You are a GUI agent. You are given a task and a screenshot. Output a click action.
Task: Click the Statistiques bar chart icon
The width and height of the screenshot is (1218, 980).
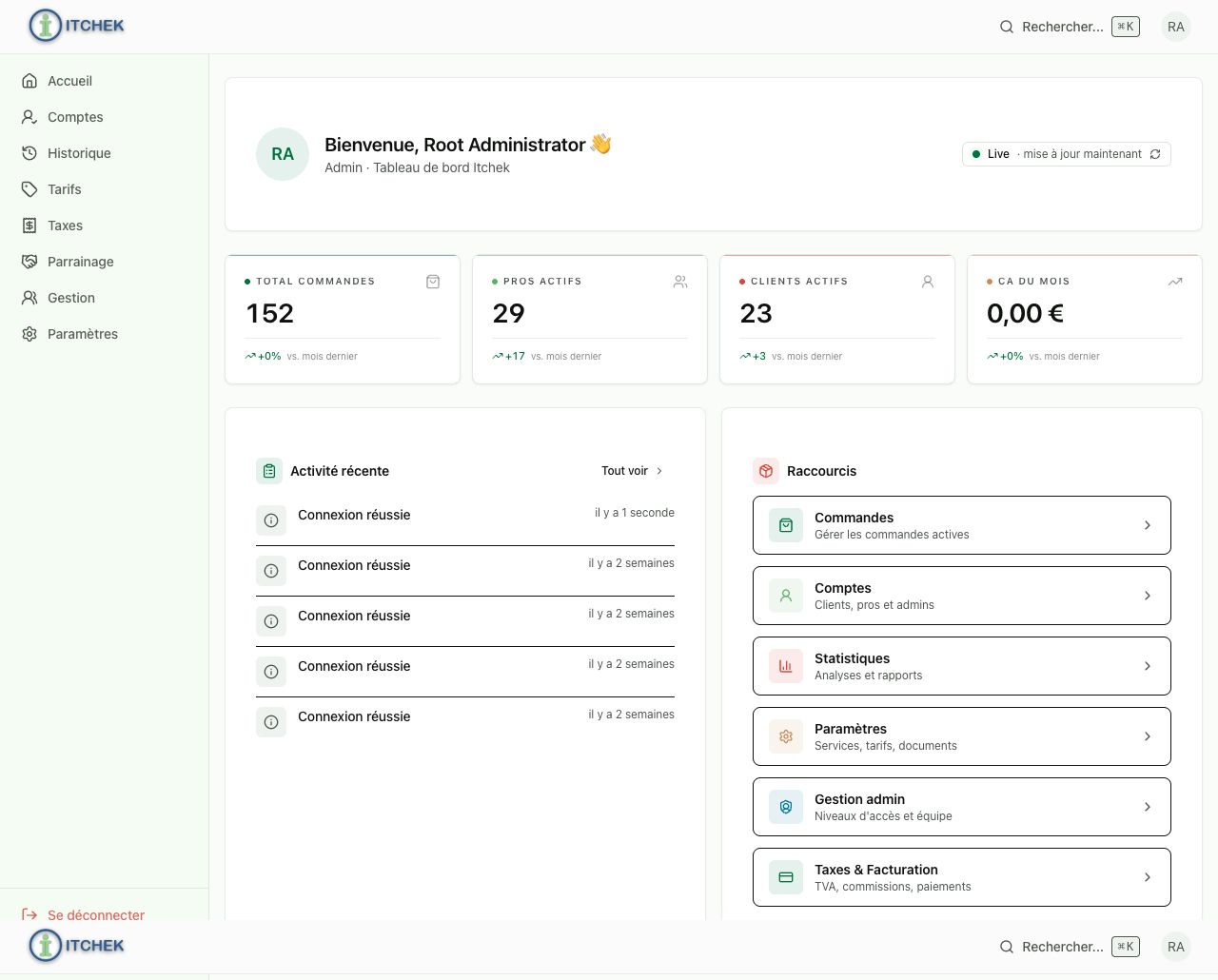coord(786,666)
